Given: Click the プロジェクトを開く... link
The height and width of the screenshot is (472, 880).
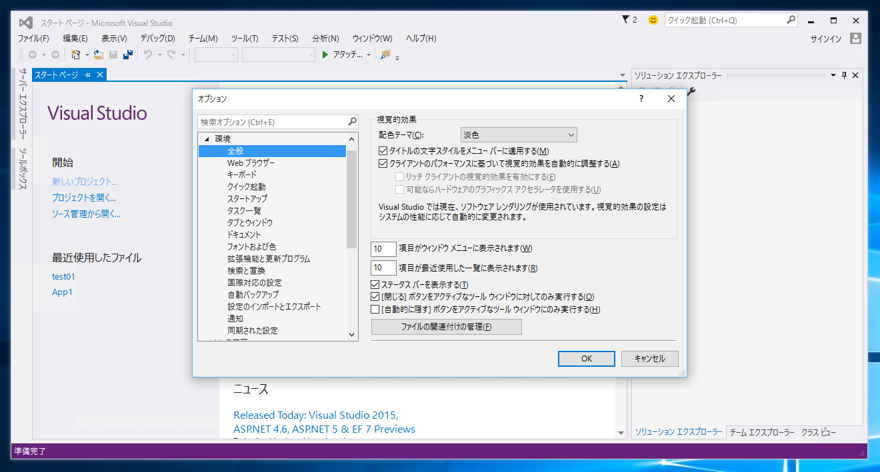Looking at the screenshot, I should (x=84, y=198).
